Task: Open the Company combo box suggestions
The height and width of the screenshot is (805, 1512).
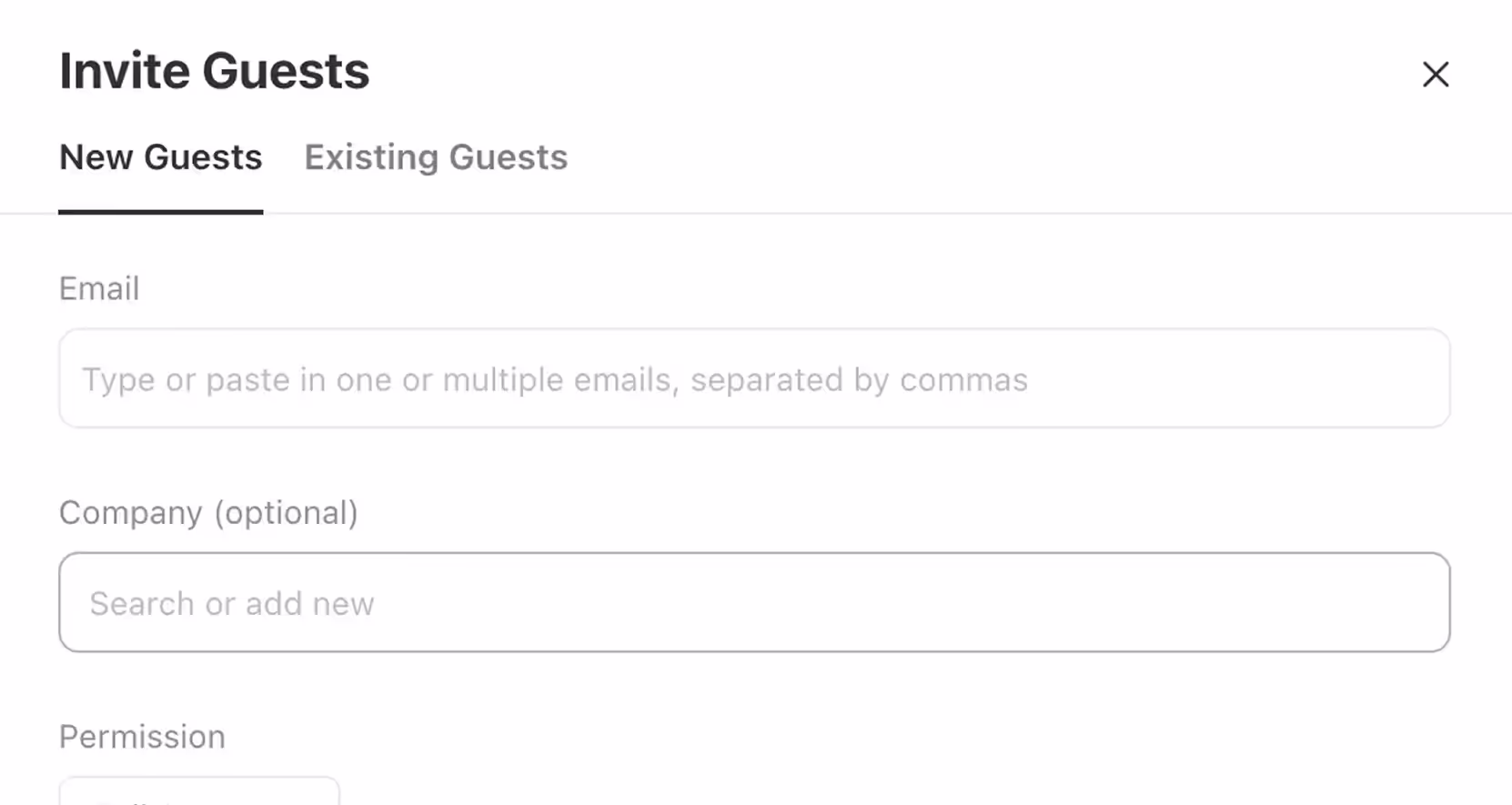Action: pyautogui.click(x=754, y=602)
